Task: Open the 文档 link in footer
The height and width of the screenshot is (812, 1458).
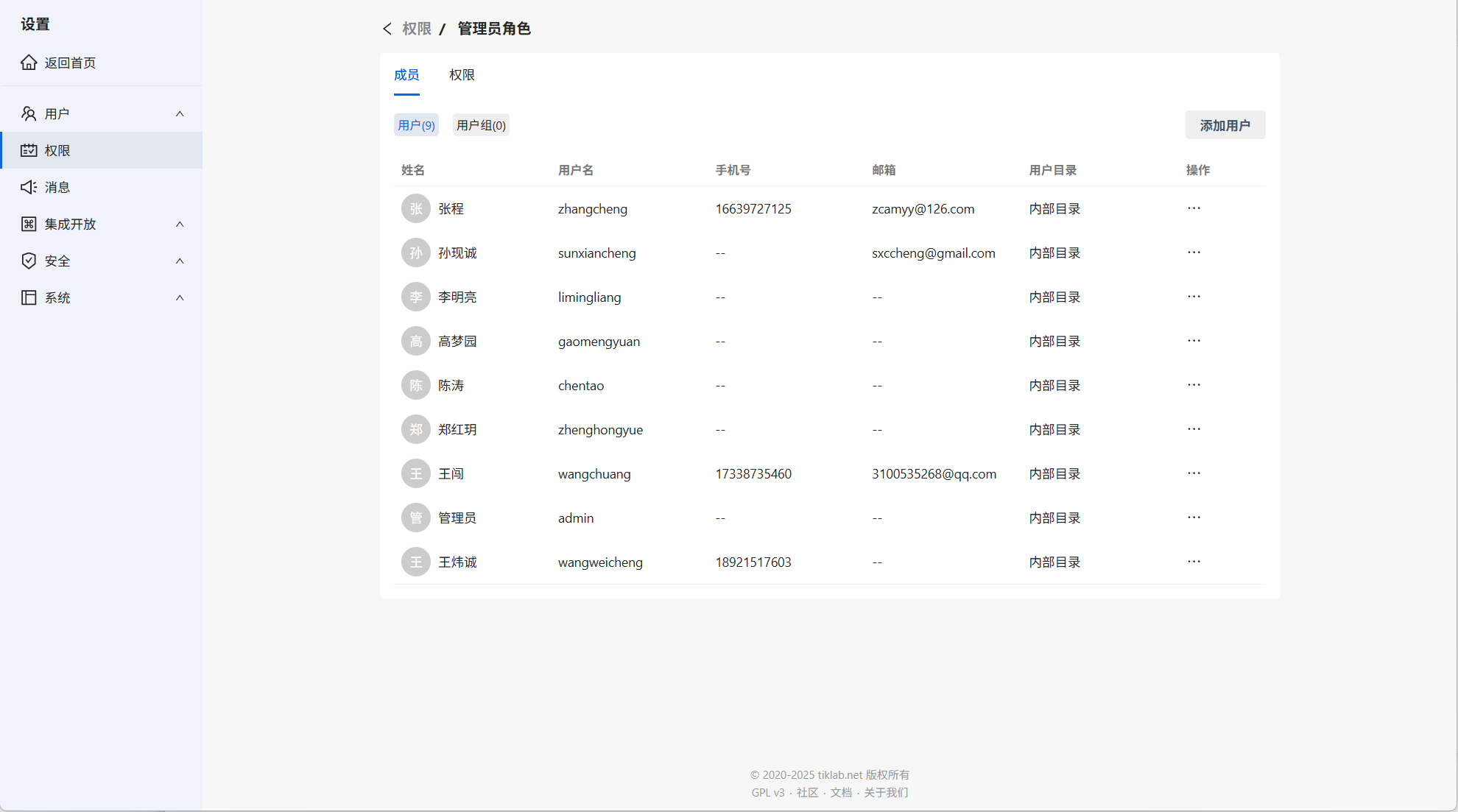Action: coord(841,792)
